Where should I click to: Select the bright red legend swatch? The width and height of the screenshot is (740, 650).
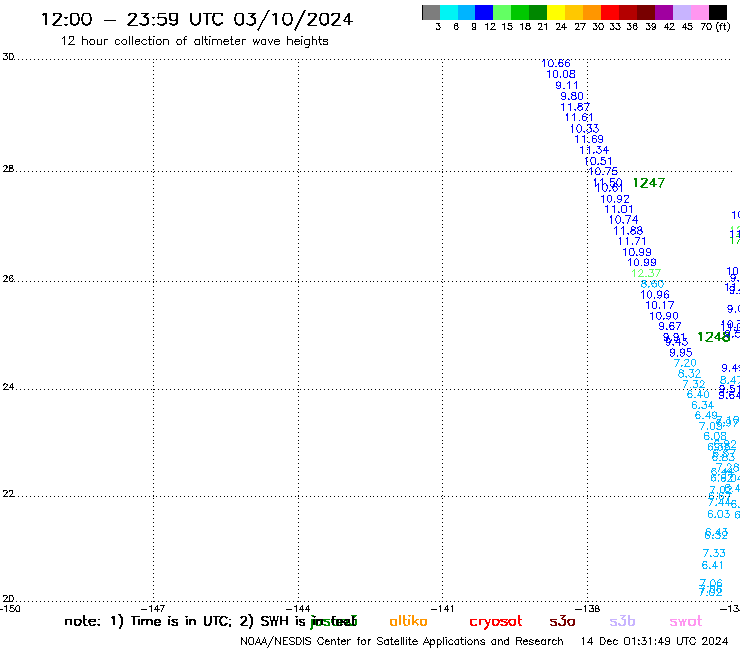pyautogui.click(x=610, y=12)
